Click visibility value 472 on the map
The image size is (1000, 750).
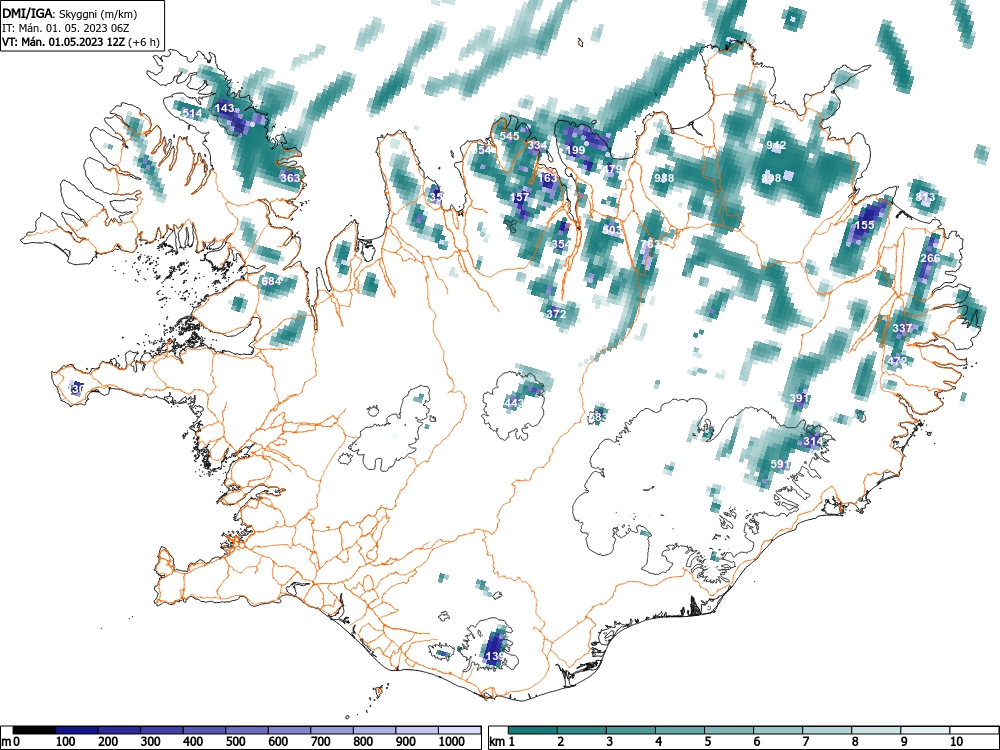pos(897,361)
